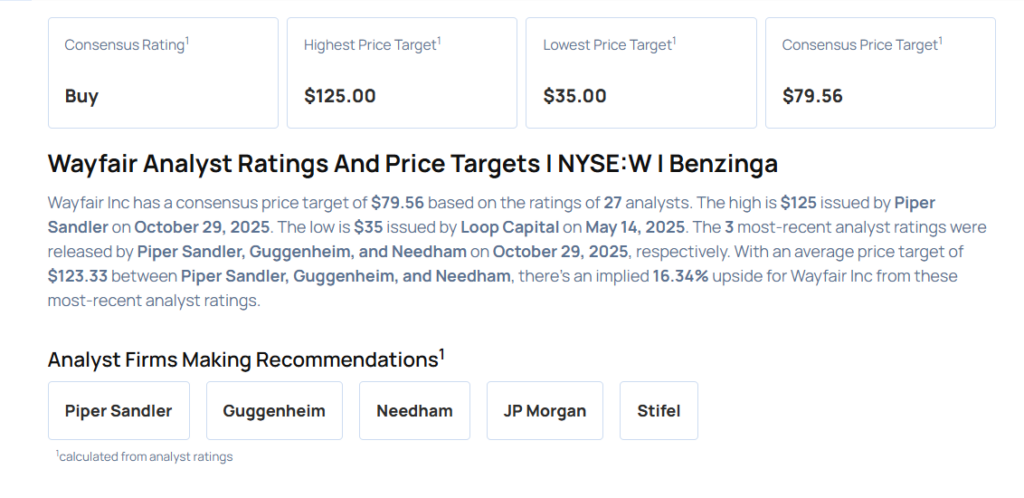Image resolution: width=1024 pixels, height=498 pixels.
Task: Select the Stifel analyst firm button
Action: pyautogui.click(x=659, y=410)
